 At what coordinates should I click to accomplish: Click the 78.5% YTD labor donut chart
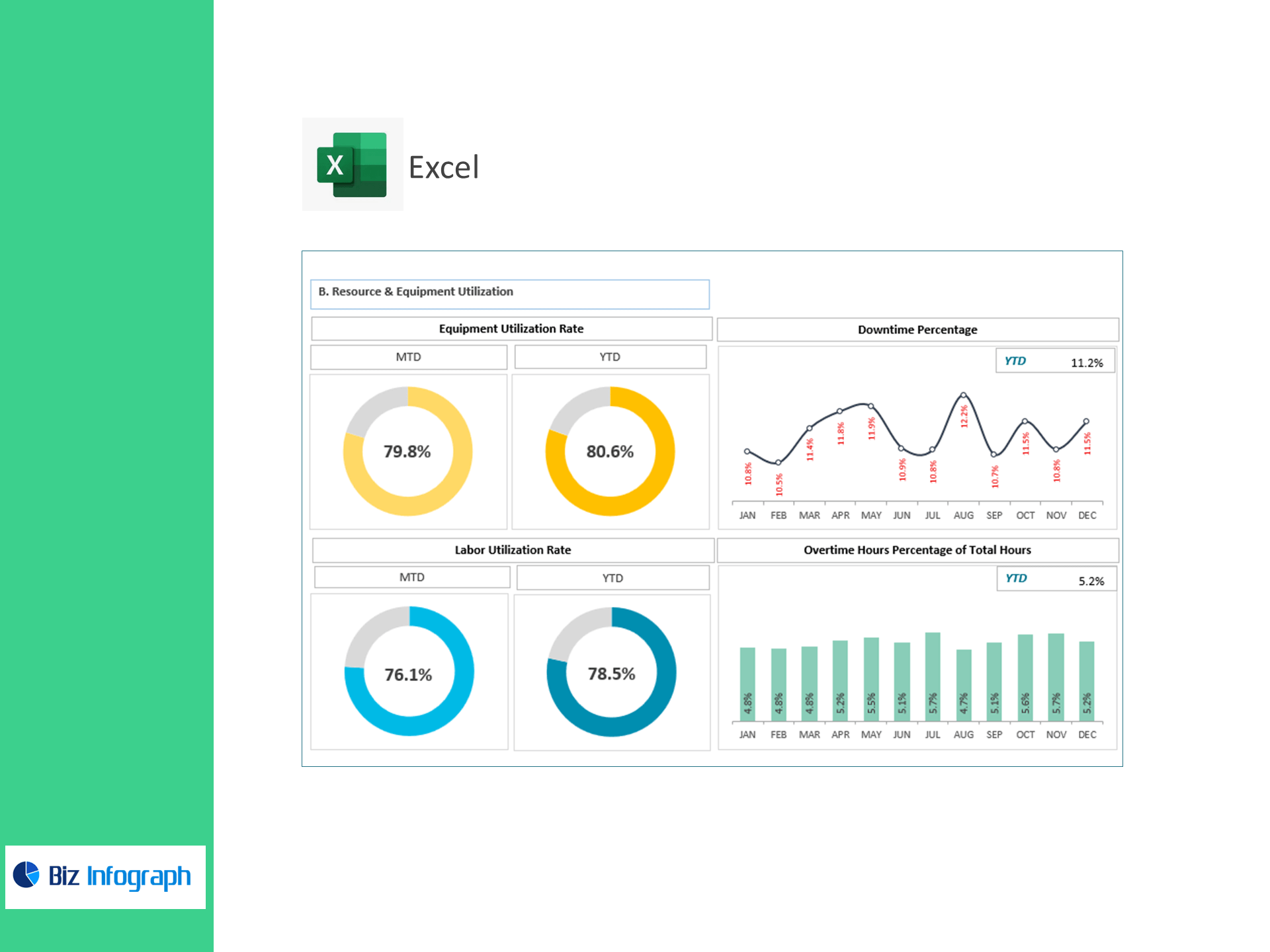point(611,672)
